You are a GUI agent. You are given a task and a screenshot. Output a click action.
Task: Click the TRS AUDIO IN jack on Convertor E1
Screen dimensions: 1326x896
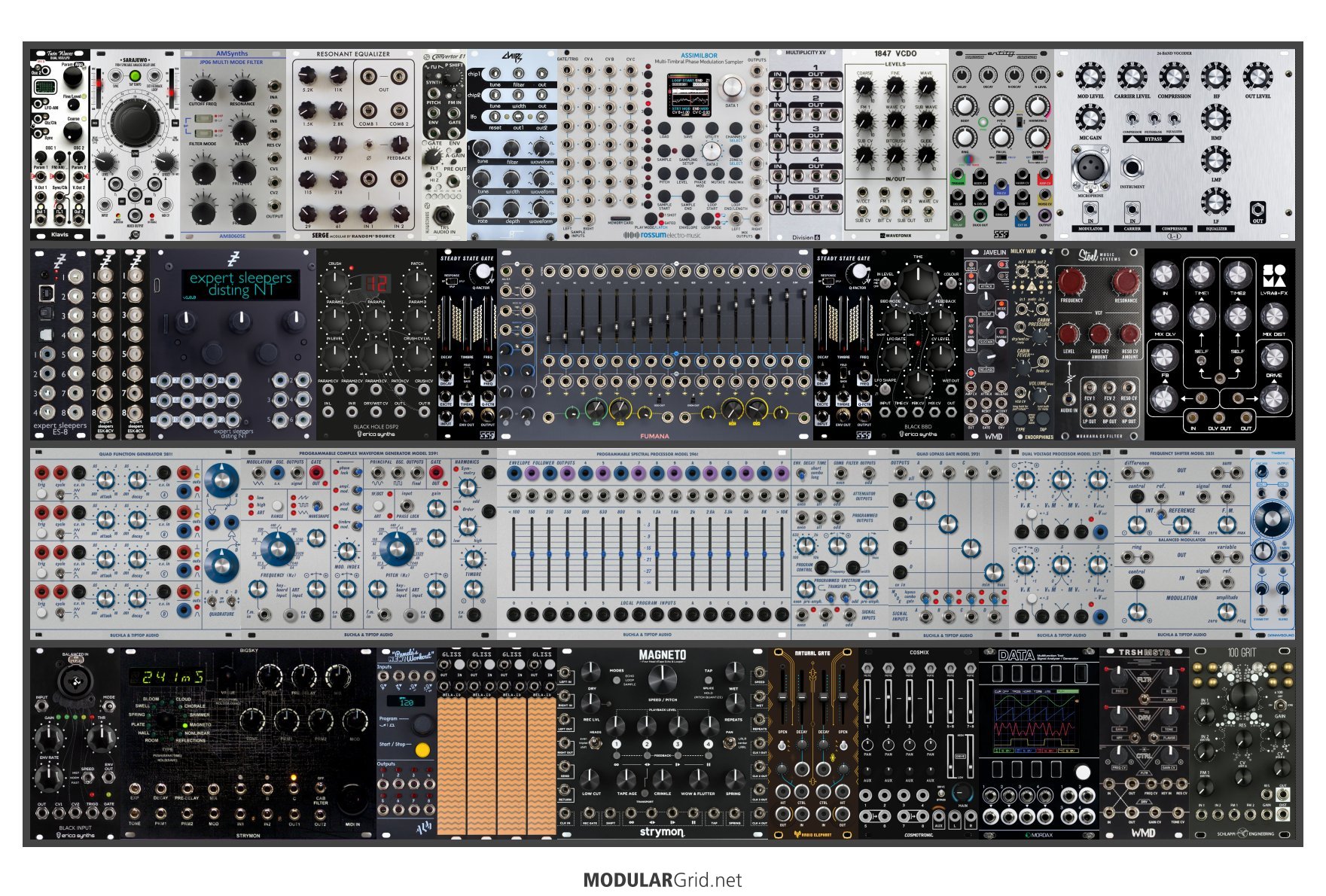444,217
